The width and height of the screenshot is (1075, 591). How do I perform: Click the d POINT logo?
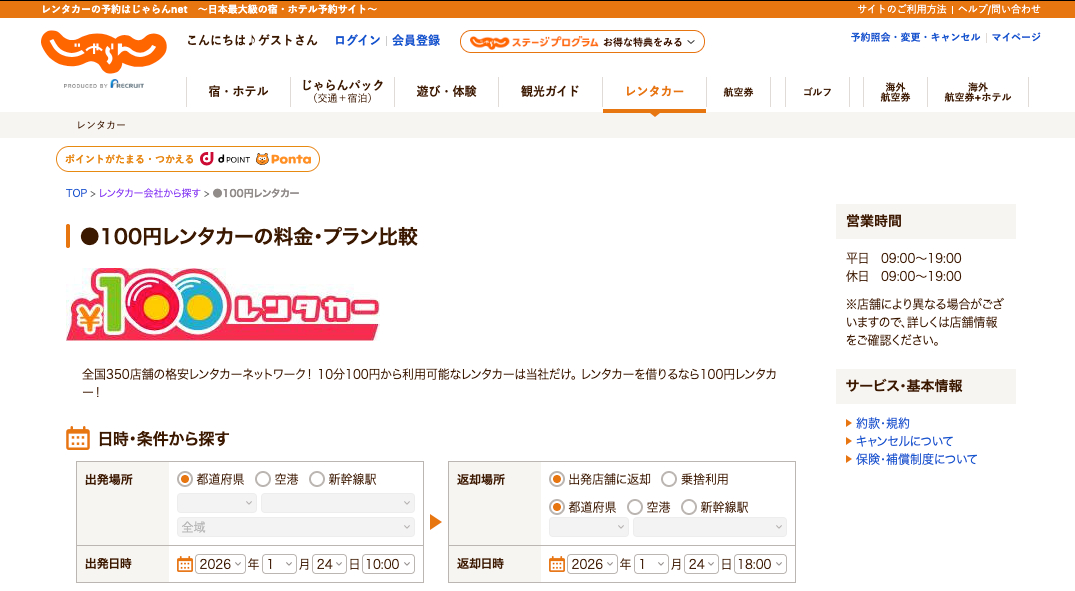pyautogui.click(x=225, y=159)
